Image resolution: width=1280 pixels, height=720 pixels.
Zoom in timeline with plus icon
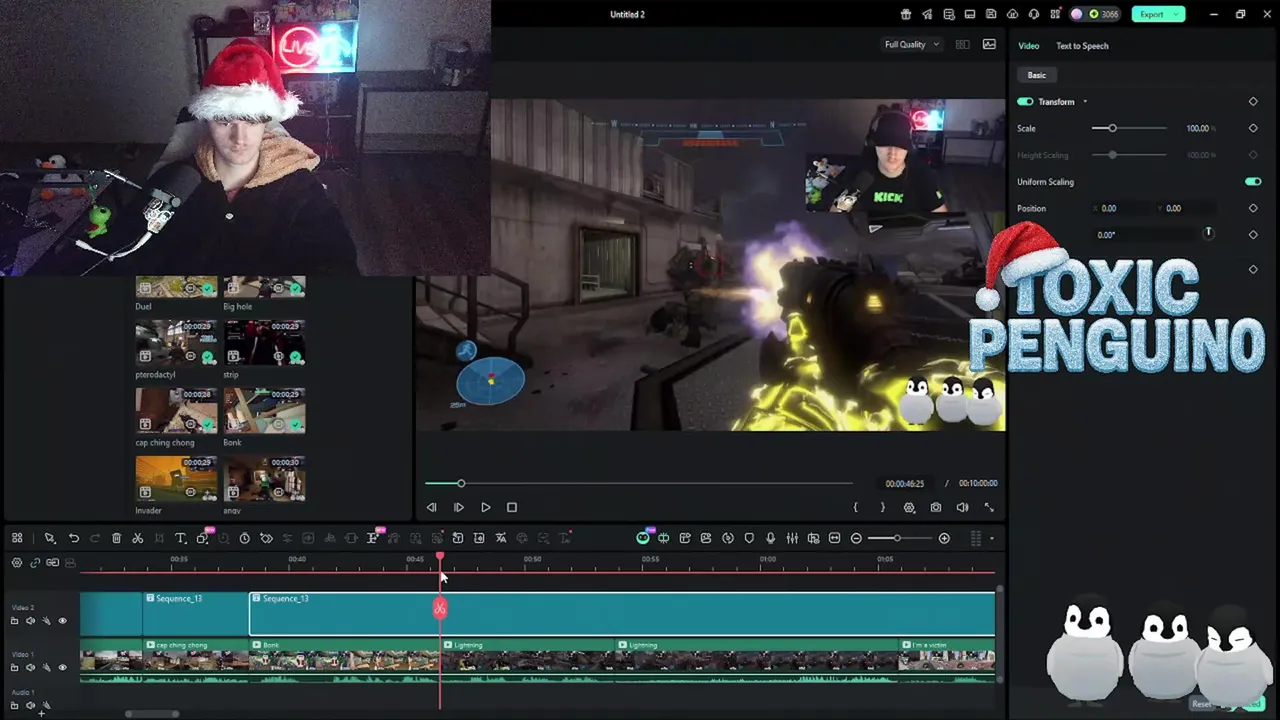[x=944, y=538]
